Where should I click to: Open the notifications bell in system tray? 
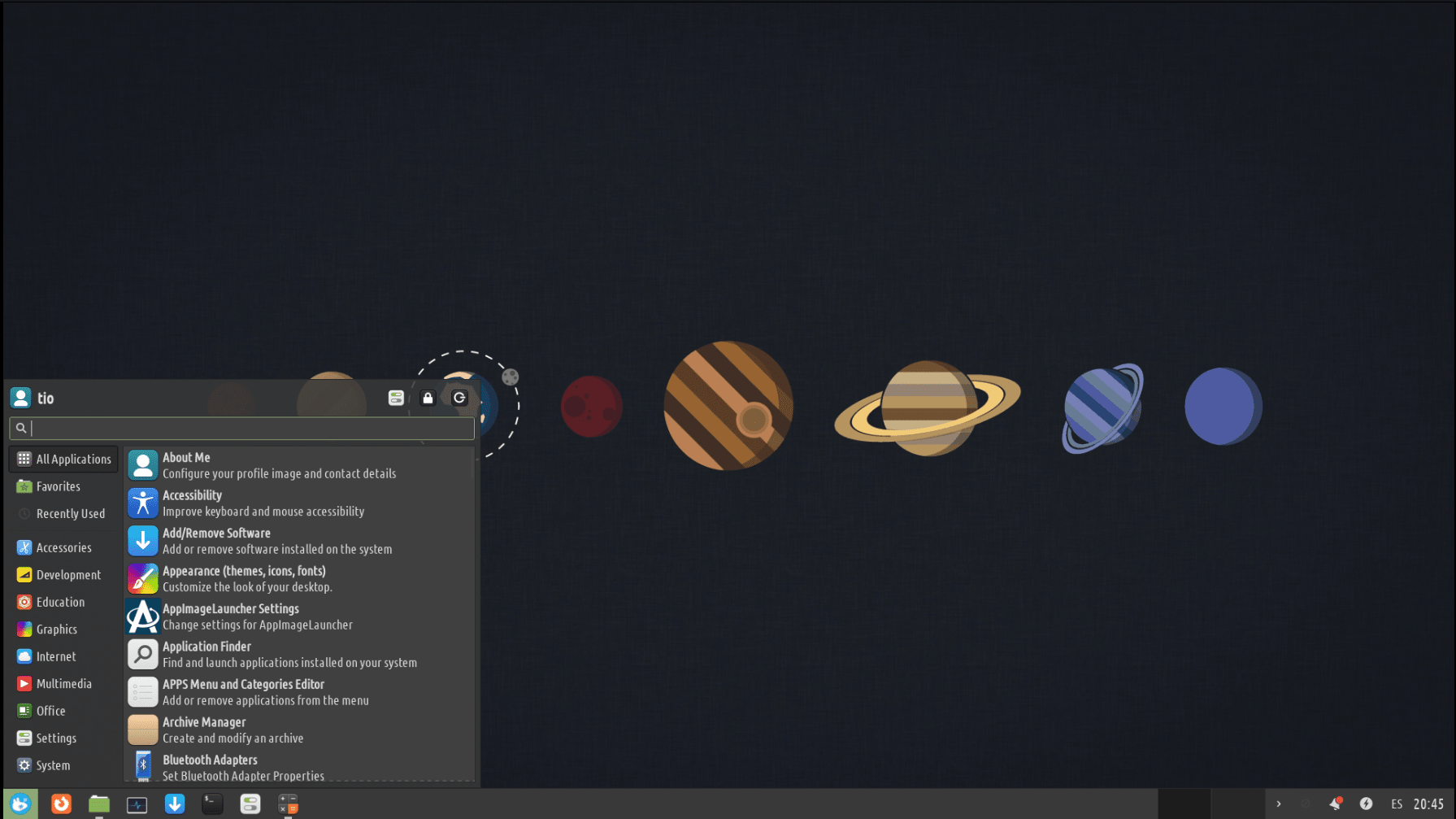point(1335,804)
